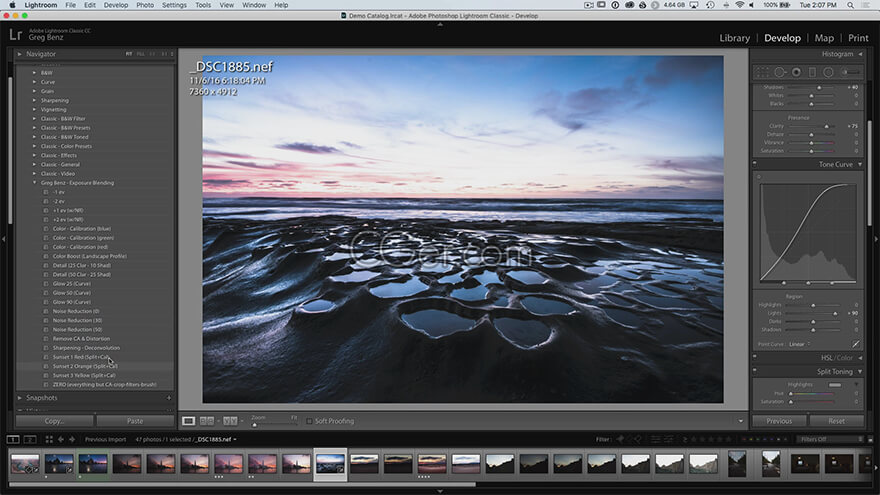Click Tone Curve targeted adjustment tool
Viewport: 880px width, 495px height.
tap(759, 177)
